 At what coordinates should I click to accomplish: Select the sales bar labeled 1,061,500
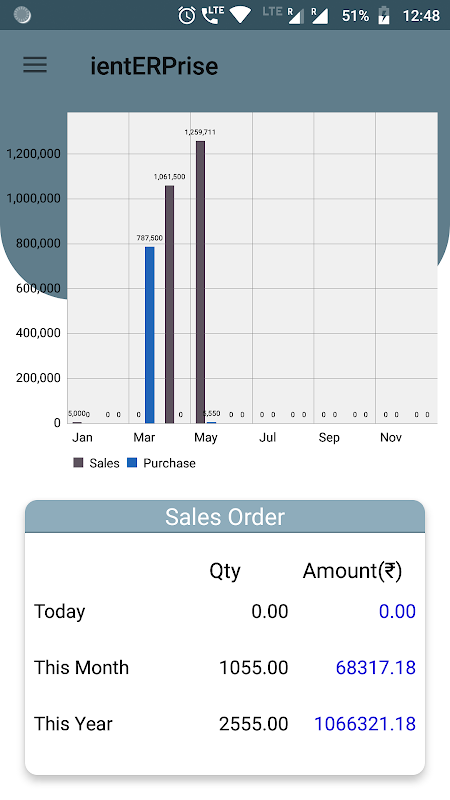point(169,305)
